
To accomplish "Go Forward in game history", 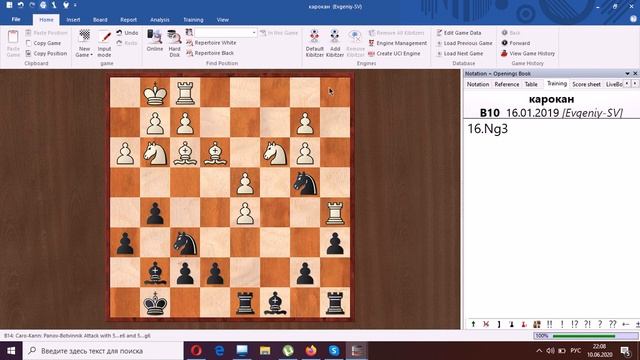I will [516, 43].
